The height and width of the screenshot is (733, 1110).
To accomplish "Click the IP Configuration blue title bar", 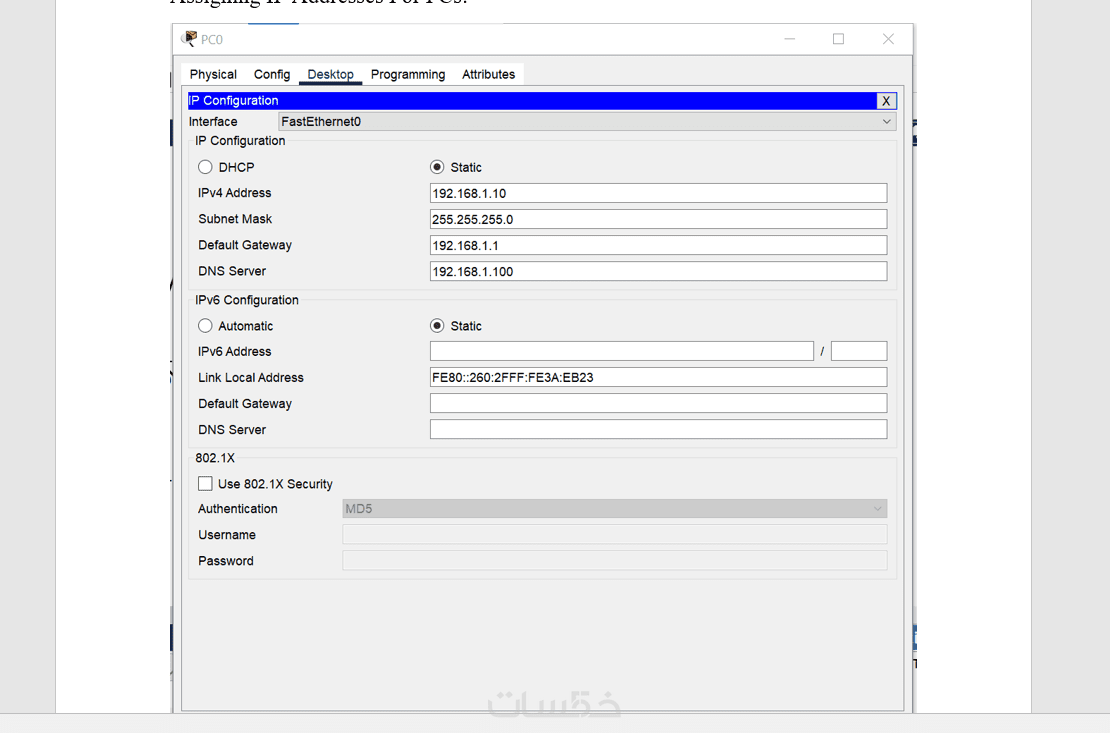I will (532, 101).
